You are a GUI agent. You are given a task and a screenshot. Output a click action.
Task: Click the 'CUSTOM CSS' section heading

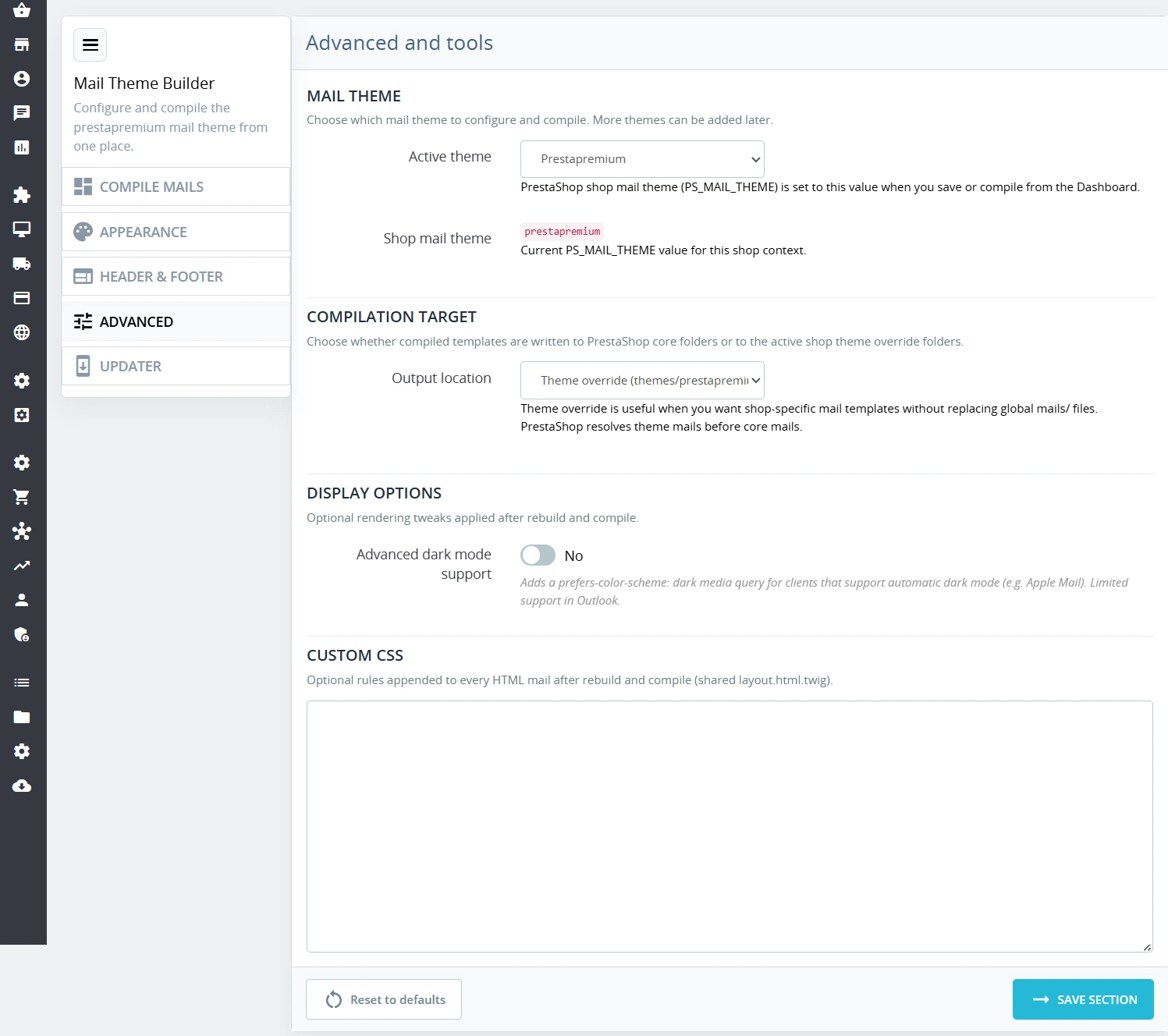355,655
